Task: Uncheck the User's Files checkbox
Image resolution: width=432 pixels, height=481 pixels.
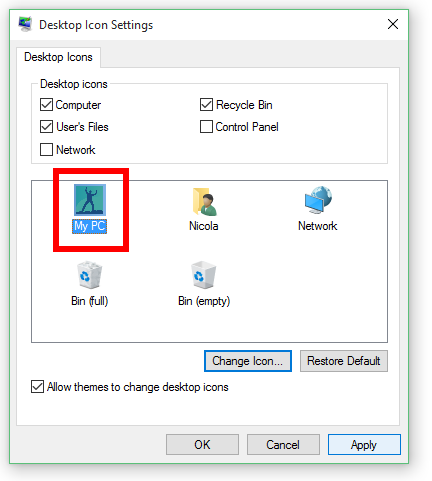Action: pyautogui.click(x=46, y=127)
